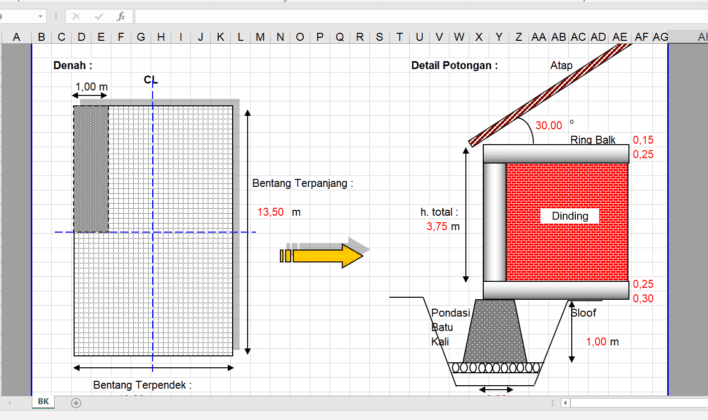Select the yellow arrow shape
This screenshot has height=420, width=708.
pyautogui.click(x=322, y=255)
